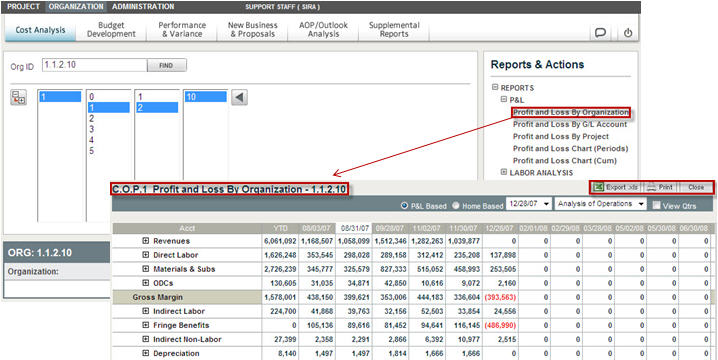Select 3 in the second org column
This screenshot has width=718, height=360.
coord(109,129)
